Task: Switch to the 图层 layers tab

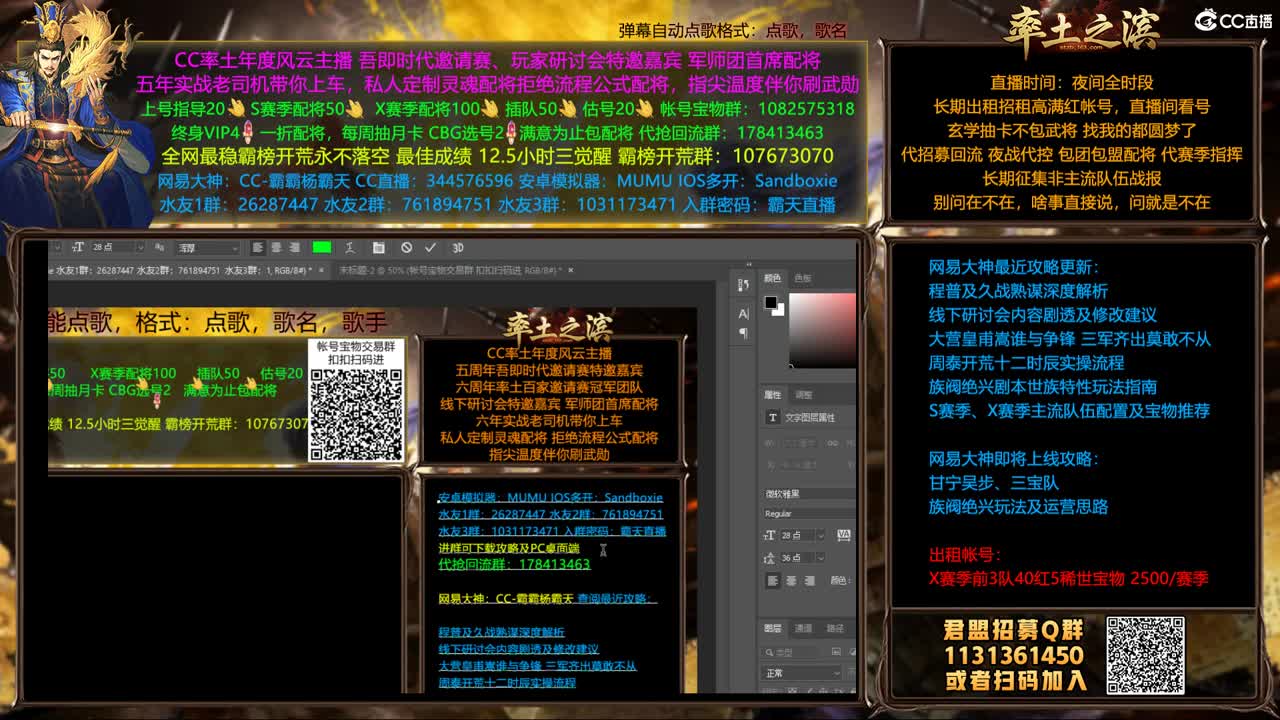Action: 773,629
